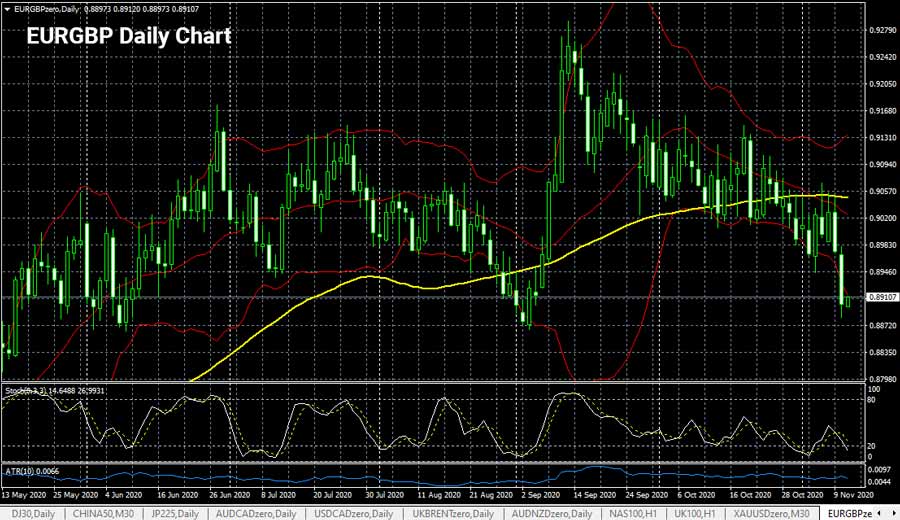Click the ATR scale value 0.0097

click(x=879, y=470)
